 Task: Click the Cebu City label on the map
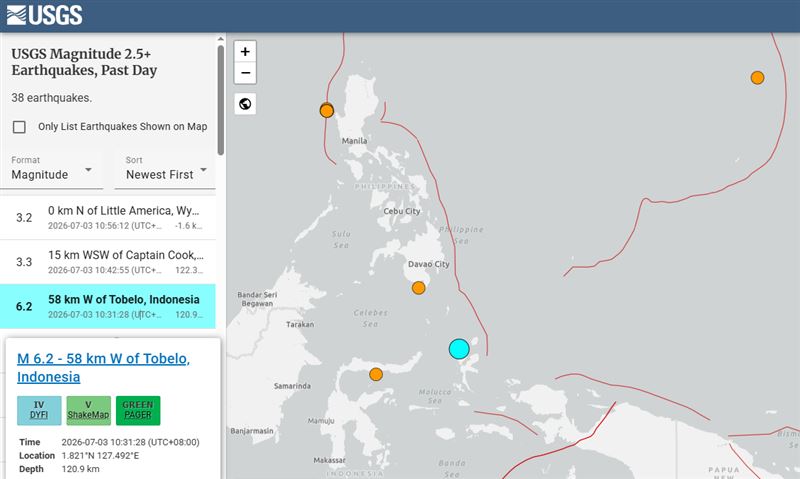402,211
